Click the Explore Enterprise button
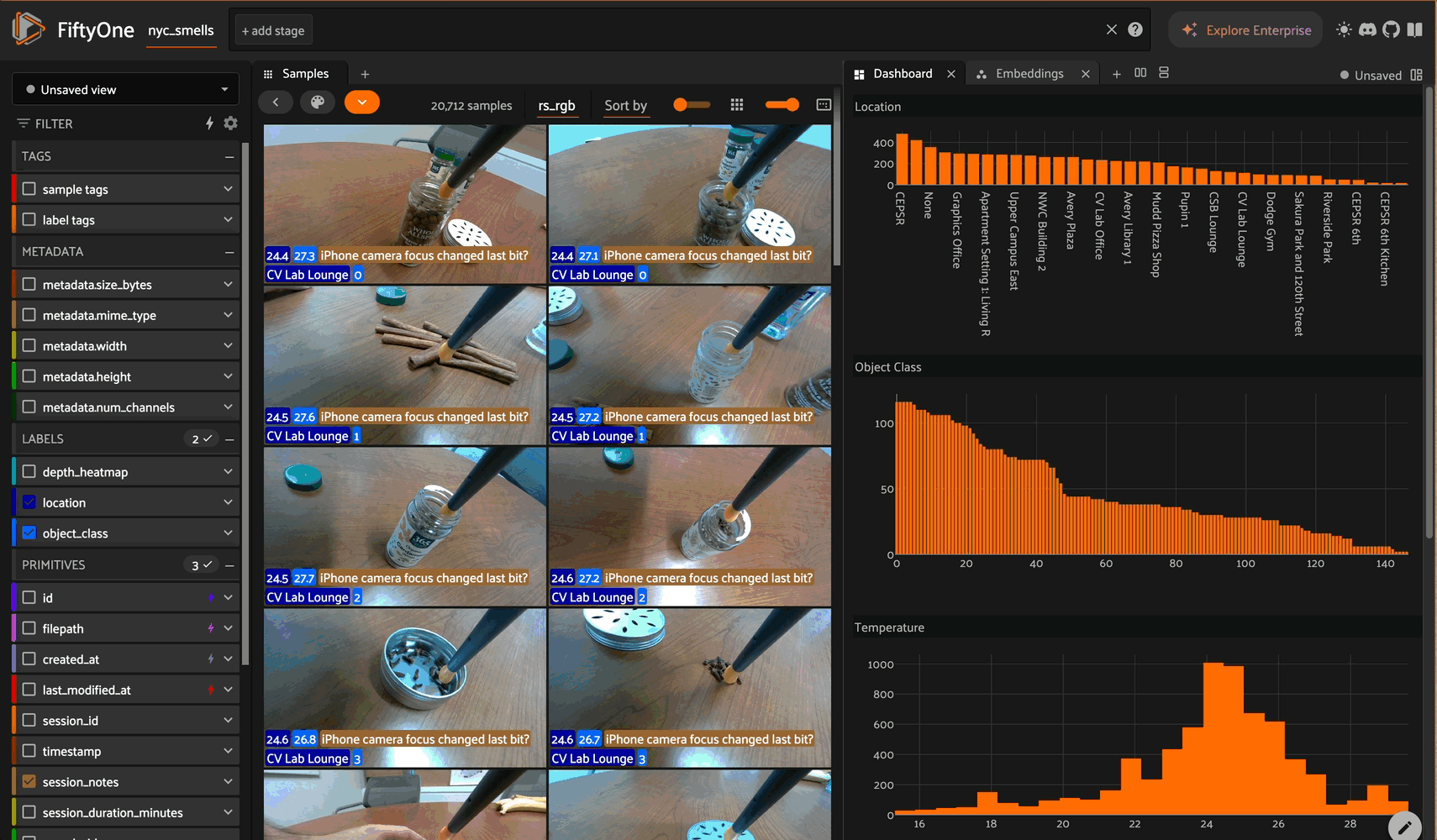The width and height of the screenshot is (1437, 840). pos(1246,30)
